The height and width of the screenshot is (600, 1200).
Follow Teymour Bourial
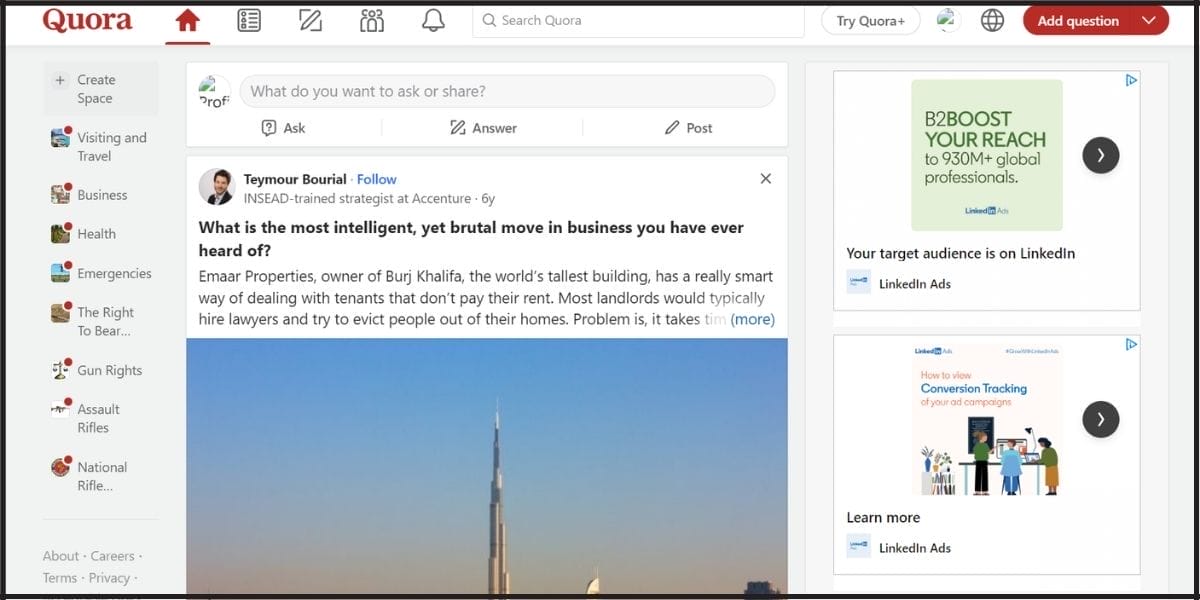pyautogui.click(x=376, y=179)
